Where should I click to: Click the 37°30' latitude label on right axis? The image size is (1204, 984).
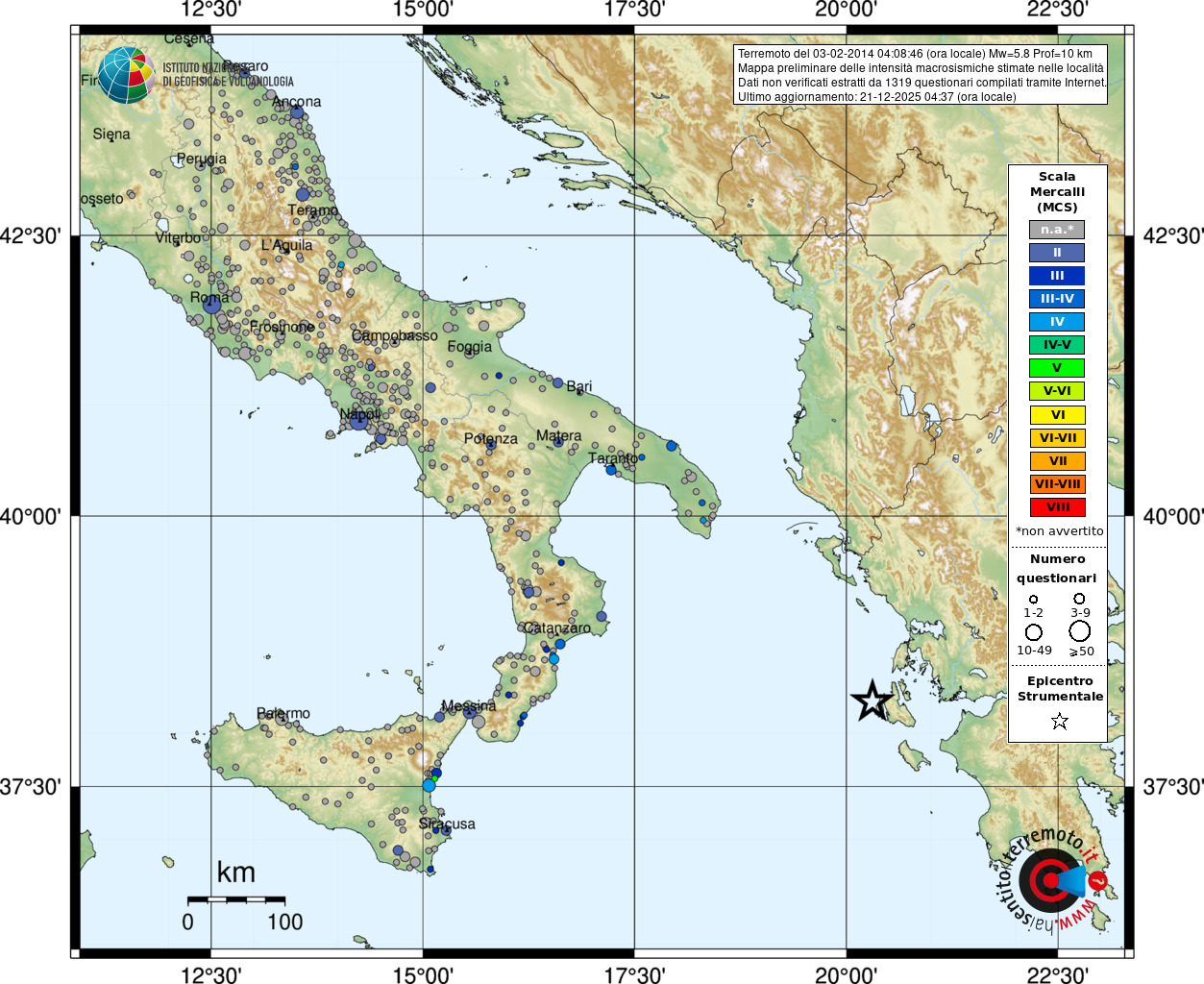point(1173,788)
